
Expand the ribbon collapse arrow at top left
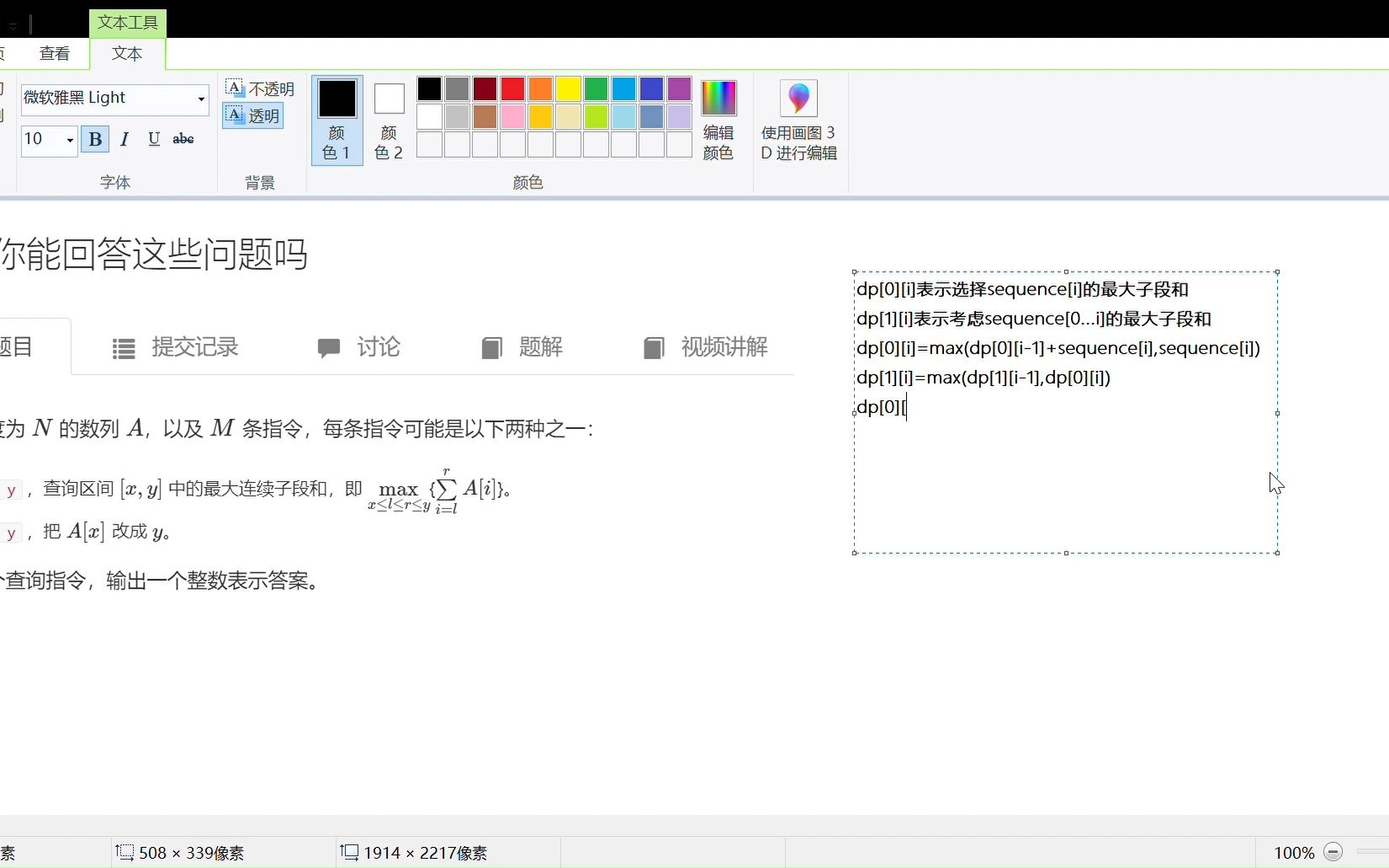(x=13, y=25)
